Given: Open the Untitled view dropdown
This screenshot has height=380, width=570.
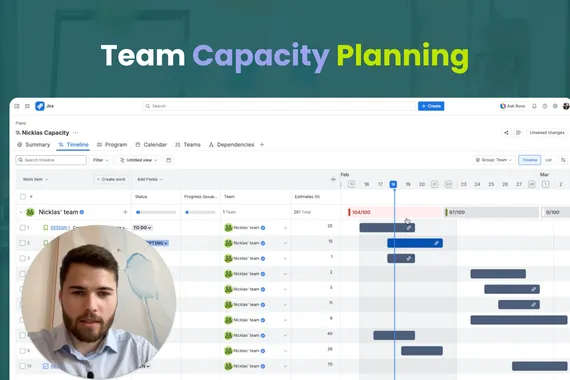Looking at the screenshot, I should pyautogui.click(x=139, y=160).
